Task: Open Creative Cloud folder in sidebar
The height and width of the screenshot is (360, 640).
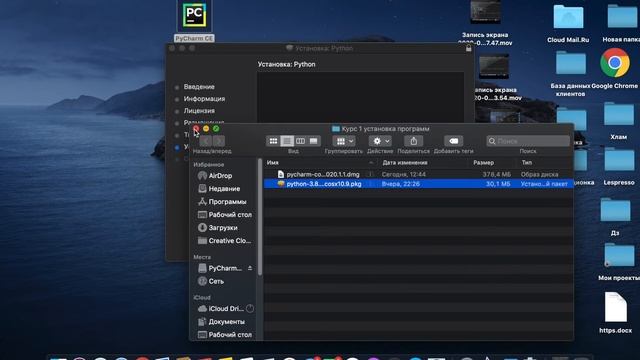Action: coord(224,241)
